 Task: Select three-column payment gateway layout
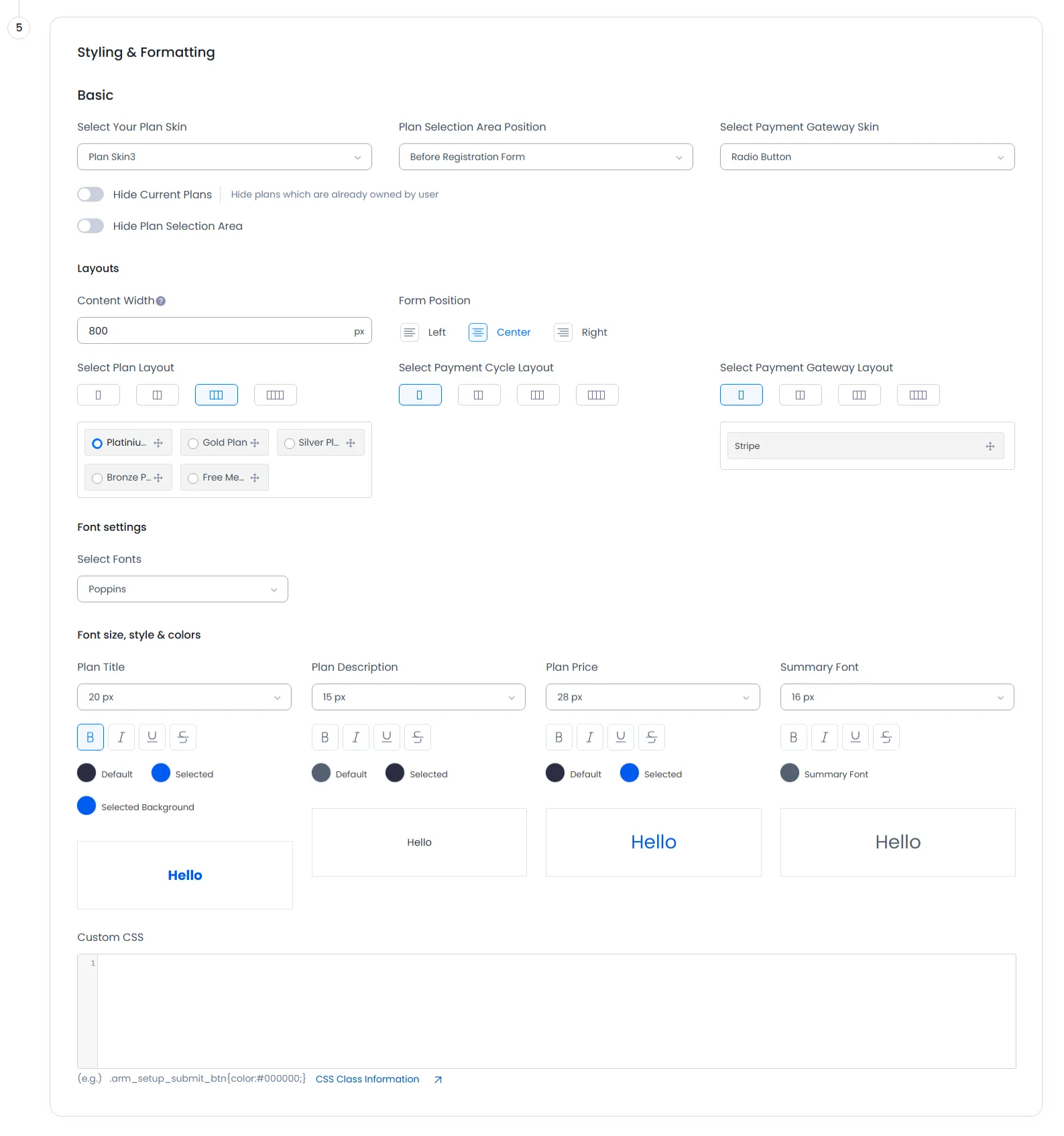point(860,395)
